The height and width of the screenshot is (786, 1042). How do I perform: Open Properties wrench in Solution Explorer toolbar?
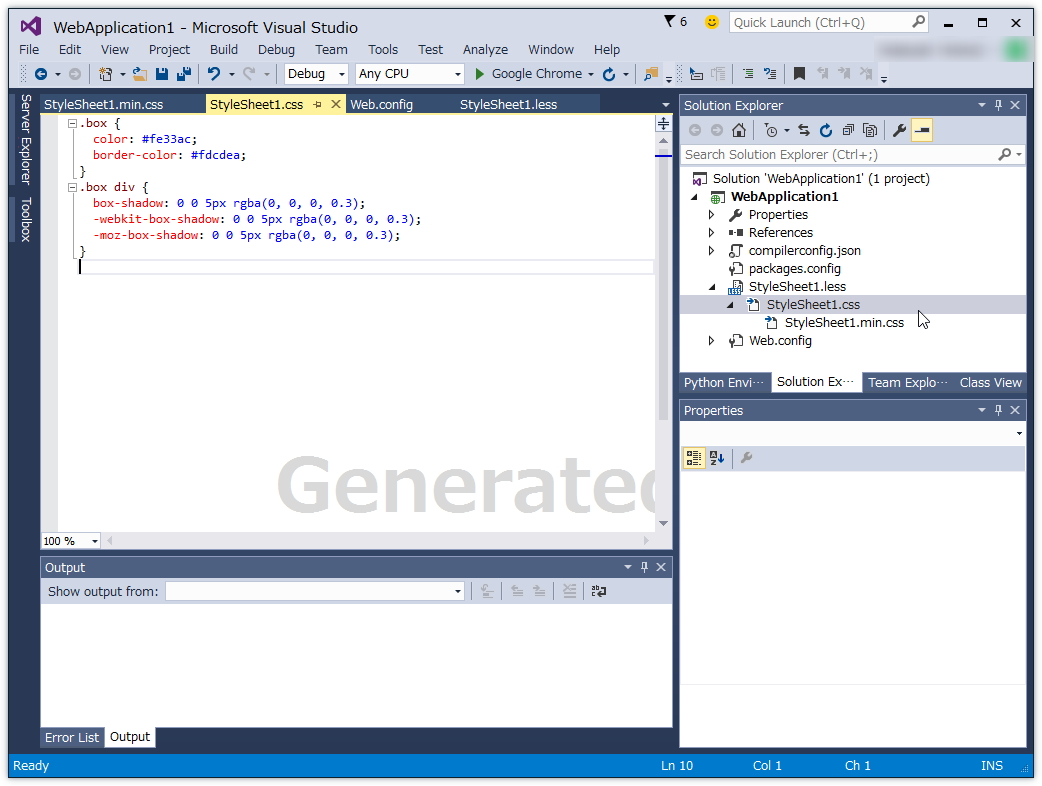tap(899, 130)
